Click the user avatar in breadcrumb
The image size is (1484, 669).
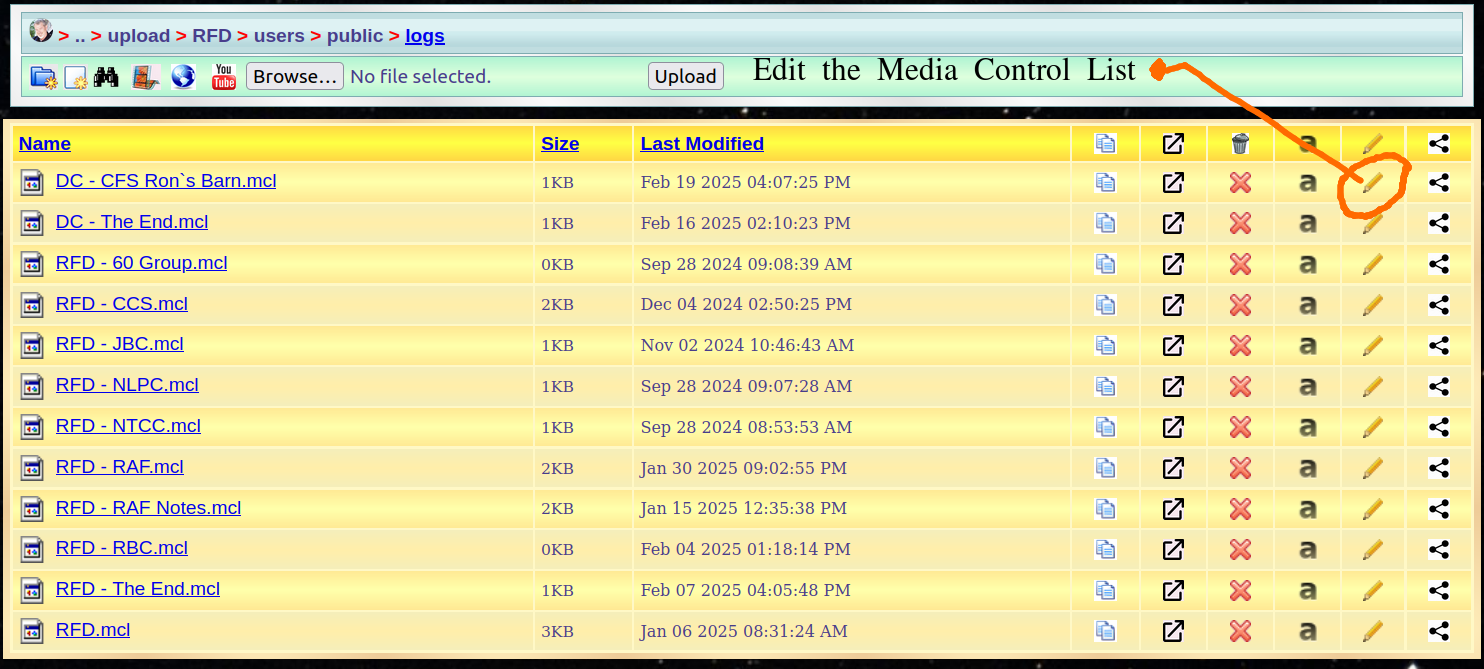pyautogui.click(x=41, y=32)
